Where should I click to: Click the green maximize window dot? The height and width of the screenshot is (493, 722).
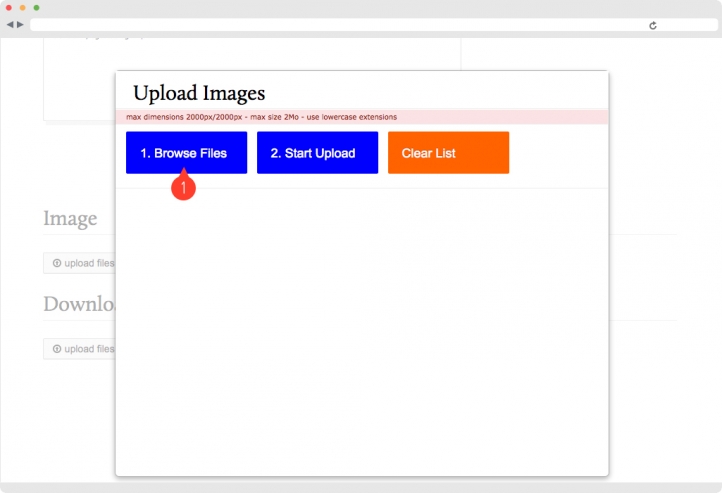36,8
